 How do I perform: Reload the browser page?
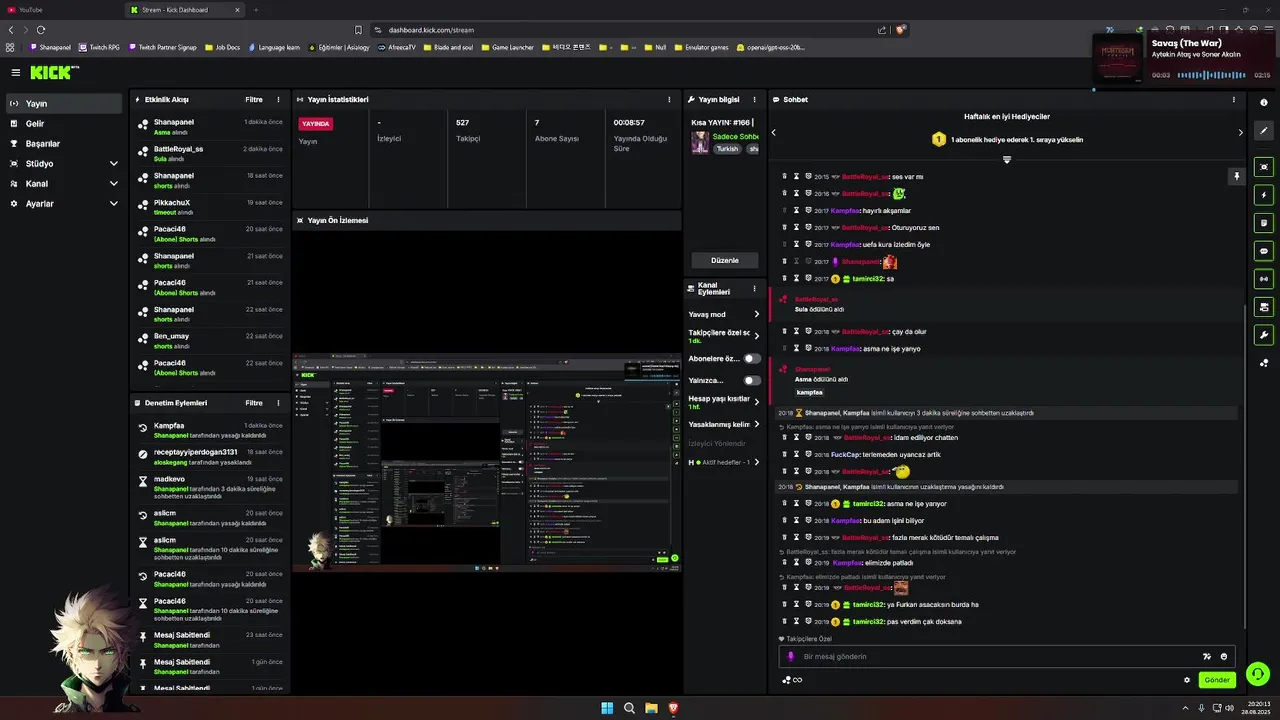point(41,30)
